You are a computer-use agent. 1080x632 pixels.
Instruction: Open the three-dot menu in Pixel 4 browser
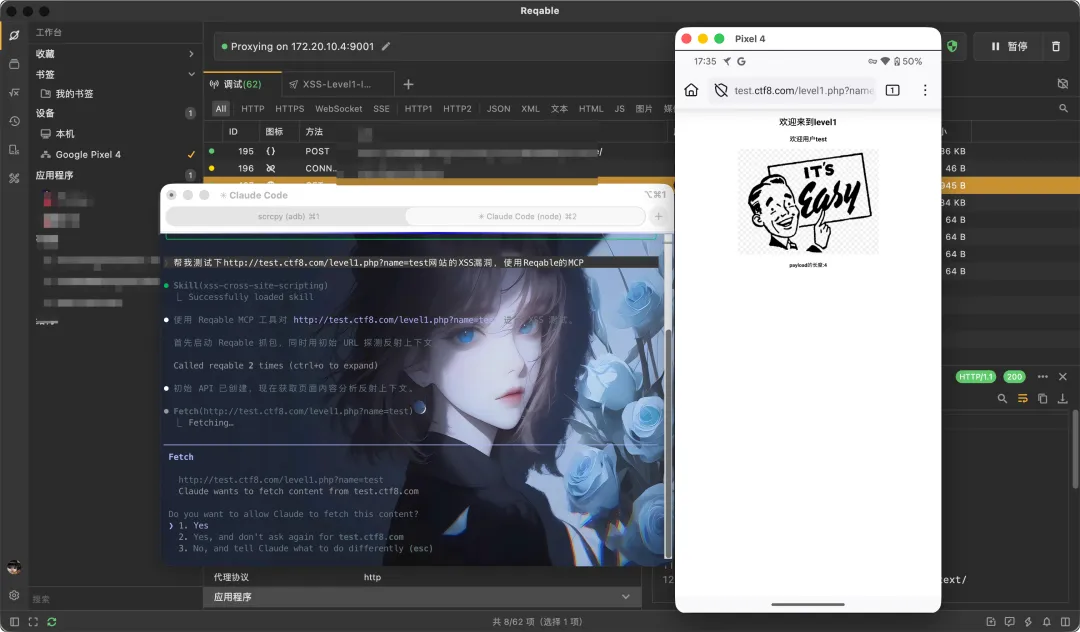point(925,90)
